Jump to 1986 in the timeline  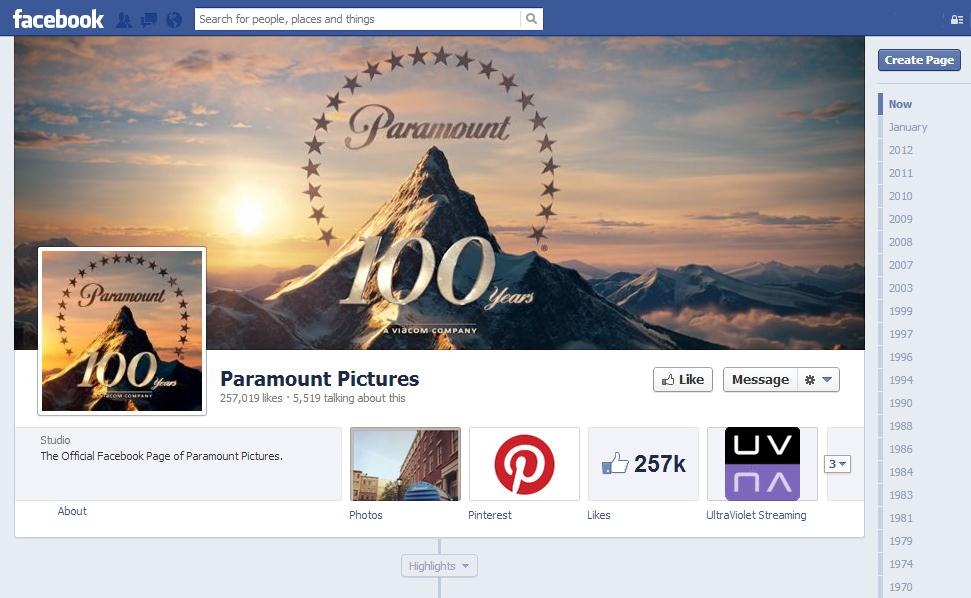[x=901, y=449]
